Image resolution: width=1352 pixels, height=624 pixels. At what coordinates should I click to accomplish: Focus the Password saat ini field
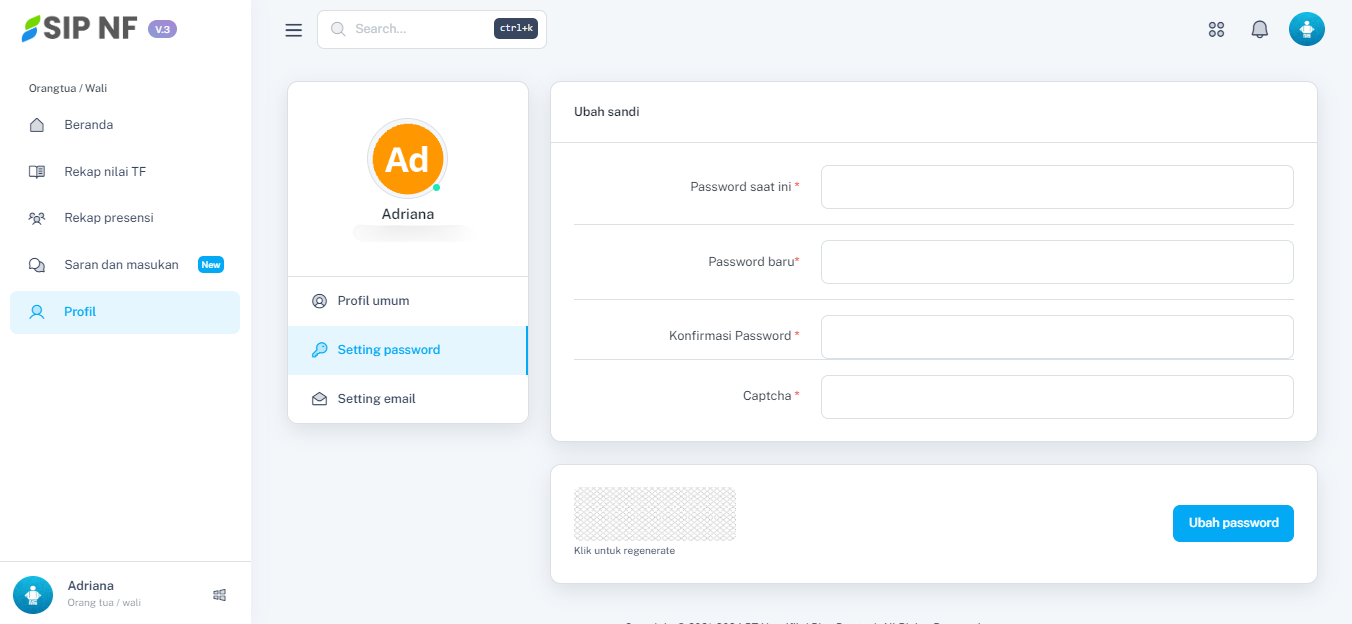[1056, 187]
